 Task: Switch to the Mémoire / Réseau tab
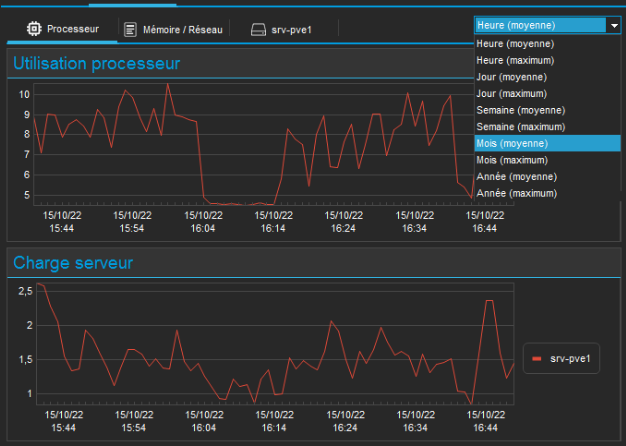click(173, 30)
